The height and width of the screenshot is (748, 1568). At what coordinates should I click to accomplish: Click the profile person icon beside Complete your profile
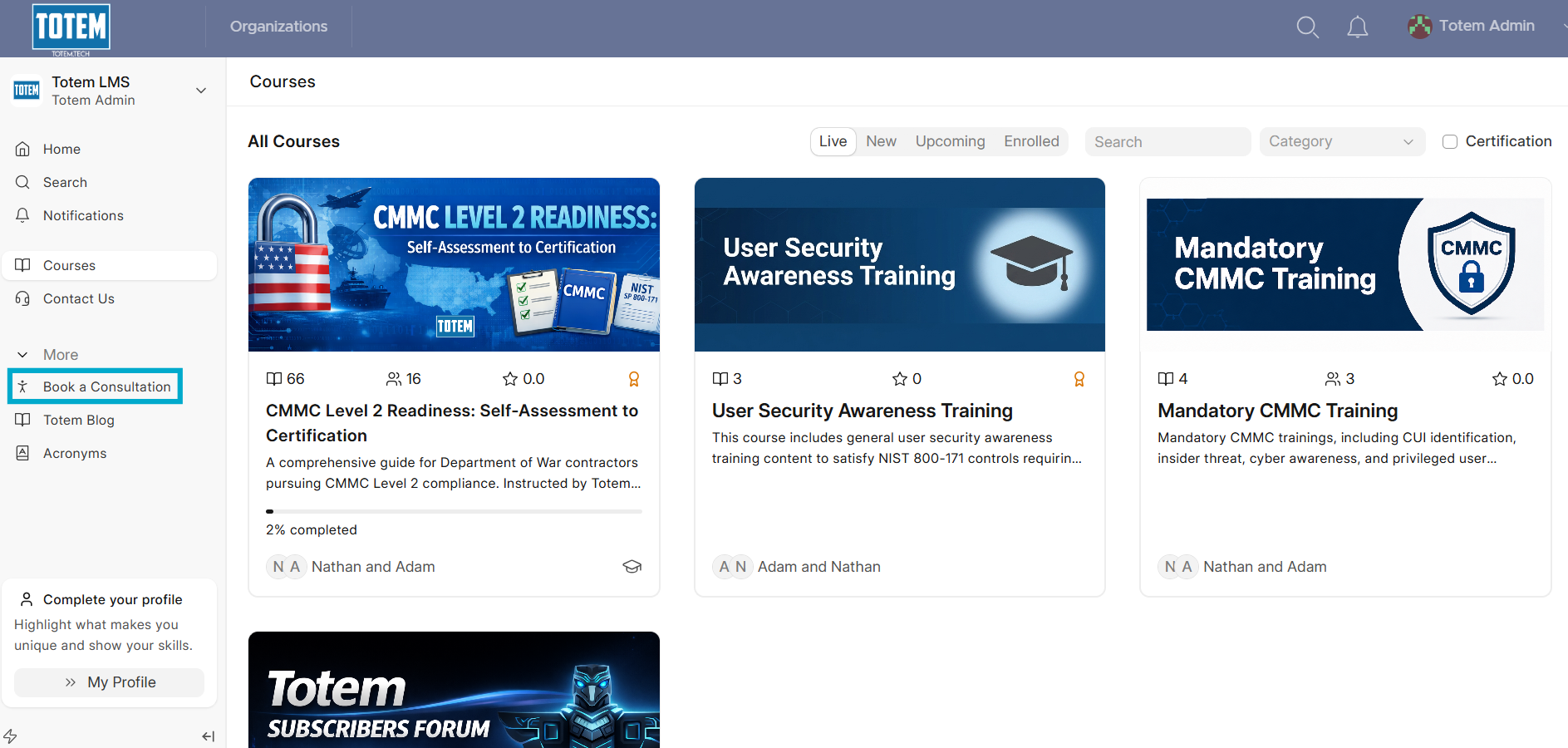[27, 599]
